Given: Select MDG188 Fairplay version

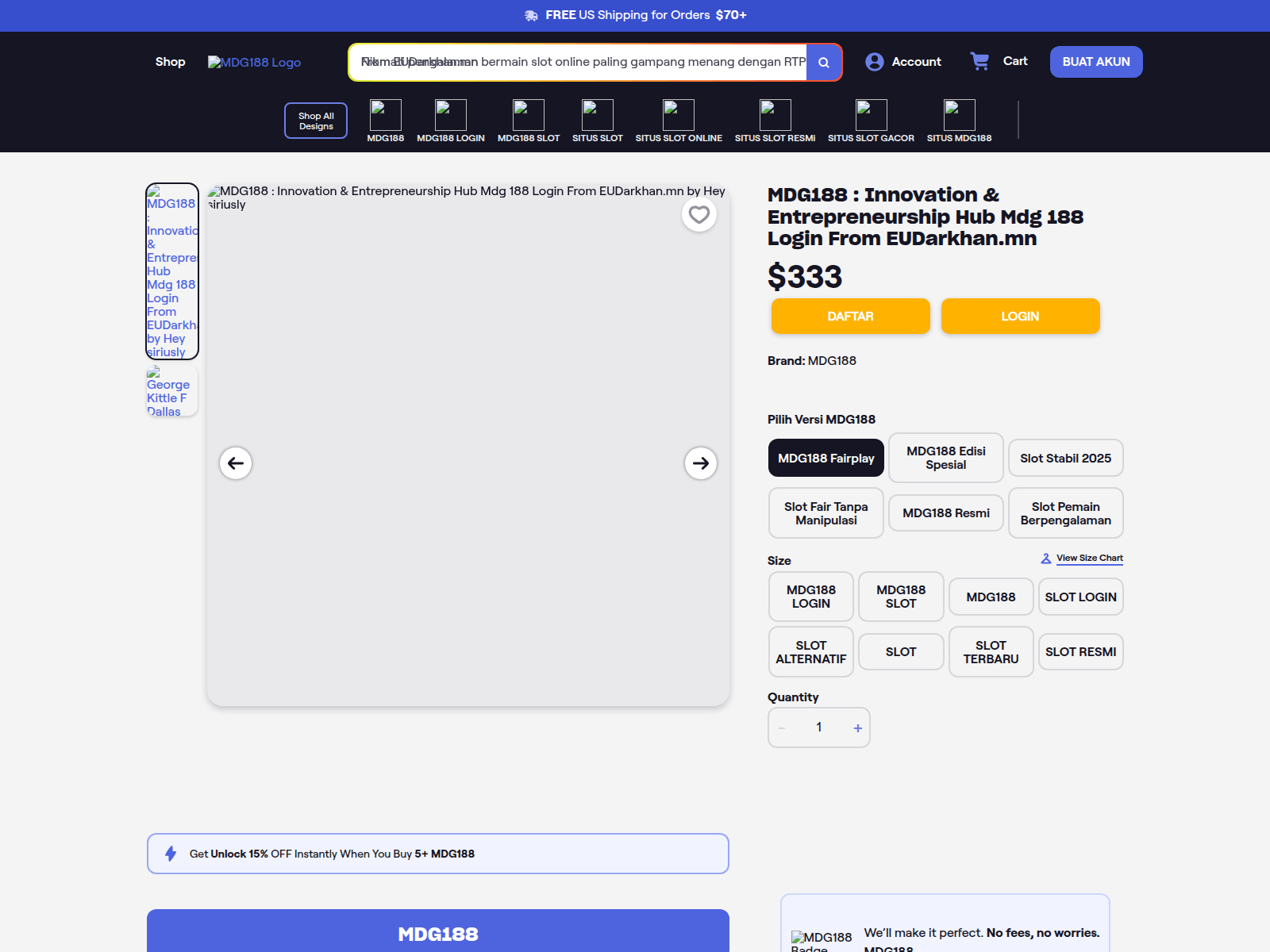Looking at the screenshot, I should tap(826, 458).
